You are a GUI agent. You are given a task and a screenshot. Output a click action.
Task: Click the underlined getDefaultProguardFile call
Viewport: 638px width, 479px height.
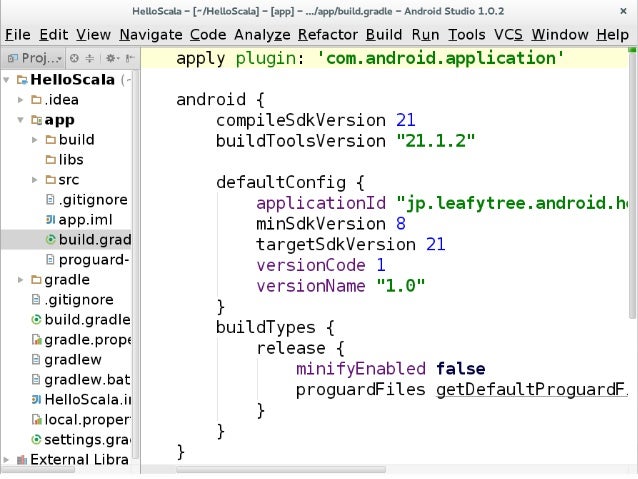(x=531, y=390)
